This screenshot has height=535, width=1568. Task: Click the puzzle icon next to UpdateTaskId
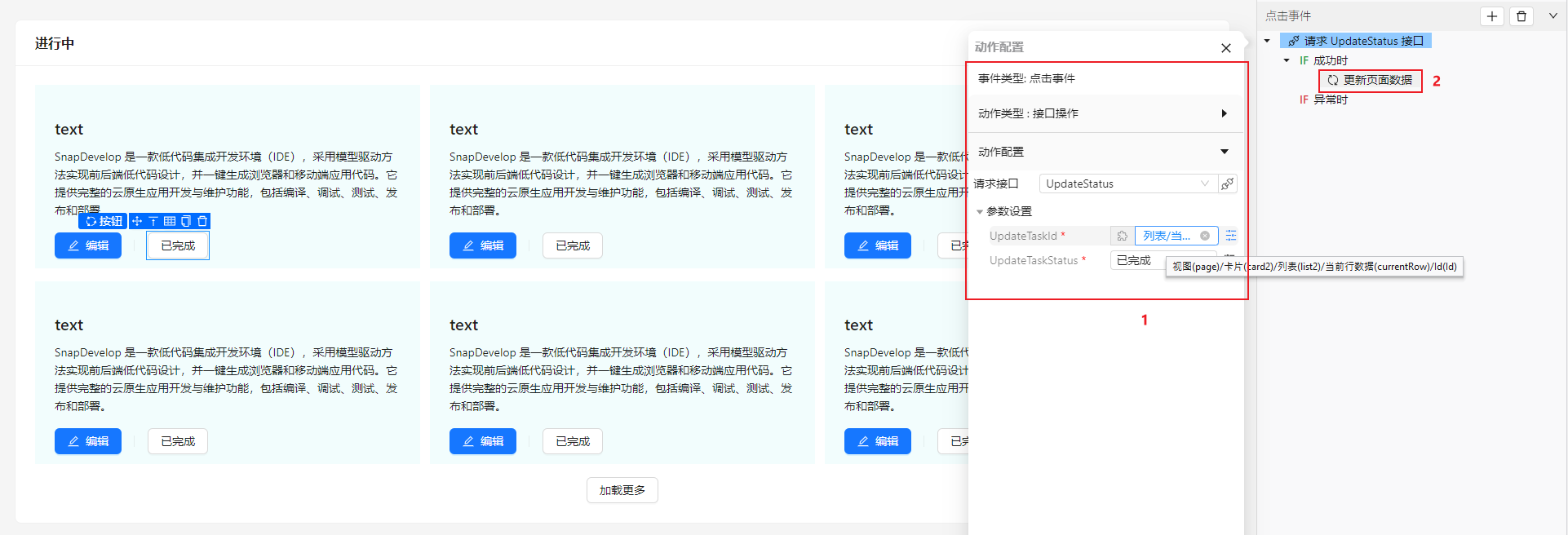pyautogui.click(x=1122, y=236)
